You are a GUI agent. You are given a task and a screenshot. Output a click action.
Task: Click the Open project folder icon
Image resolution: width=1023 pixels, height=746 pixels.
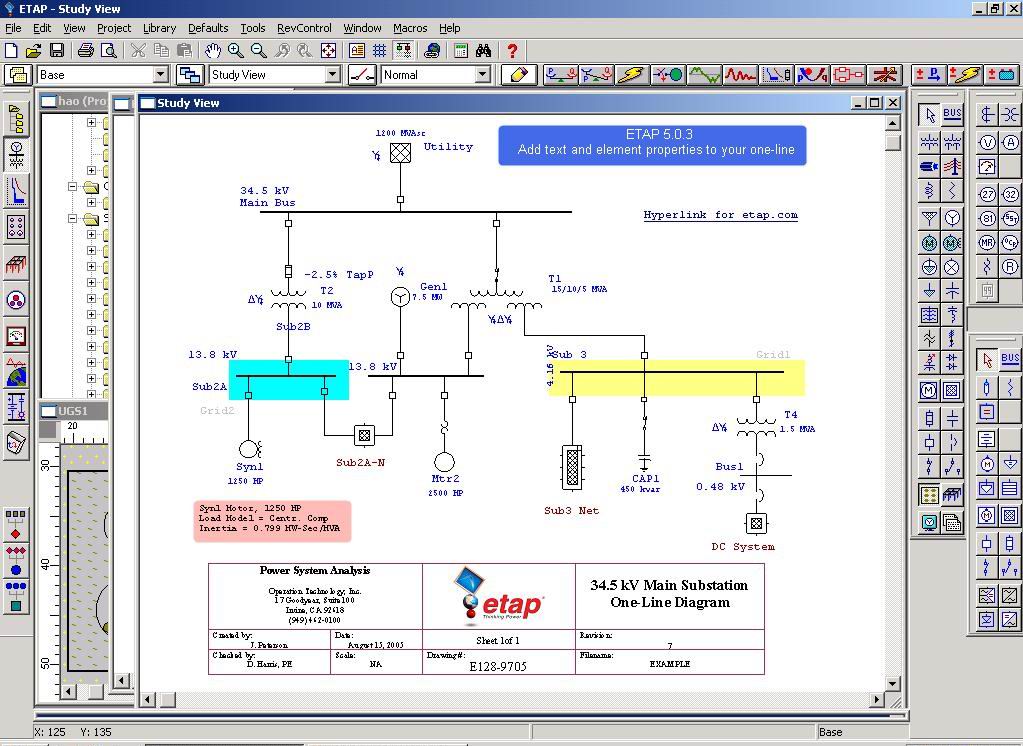coord(34,50)
